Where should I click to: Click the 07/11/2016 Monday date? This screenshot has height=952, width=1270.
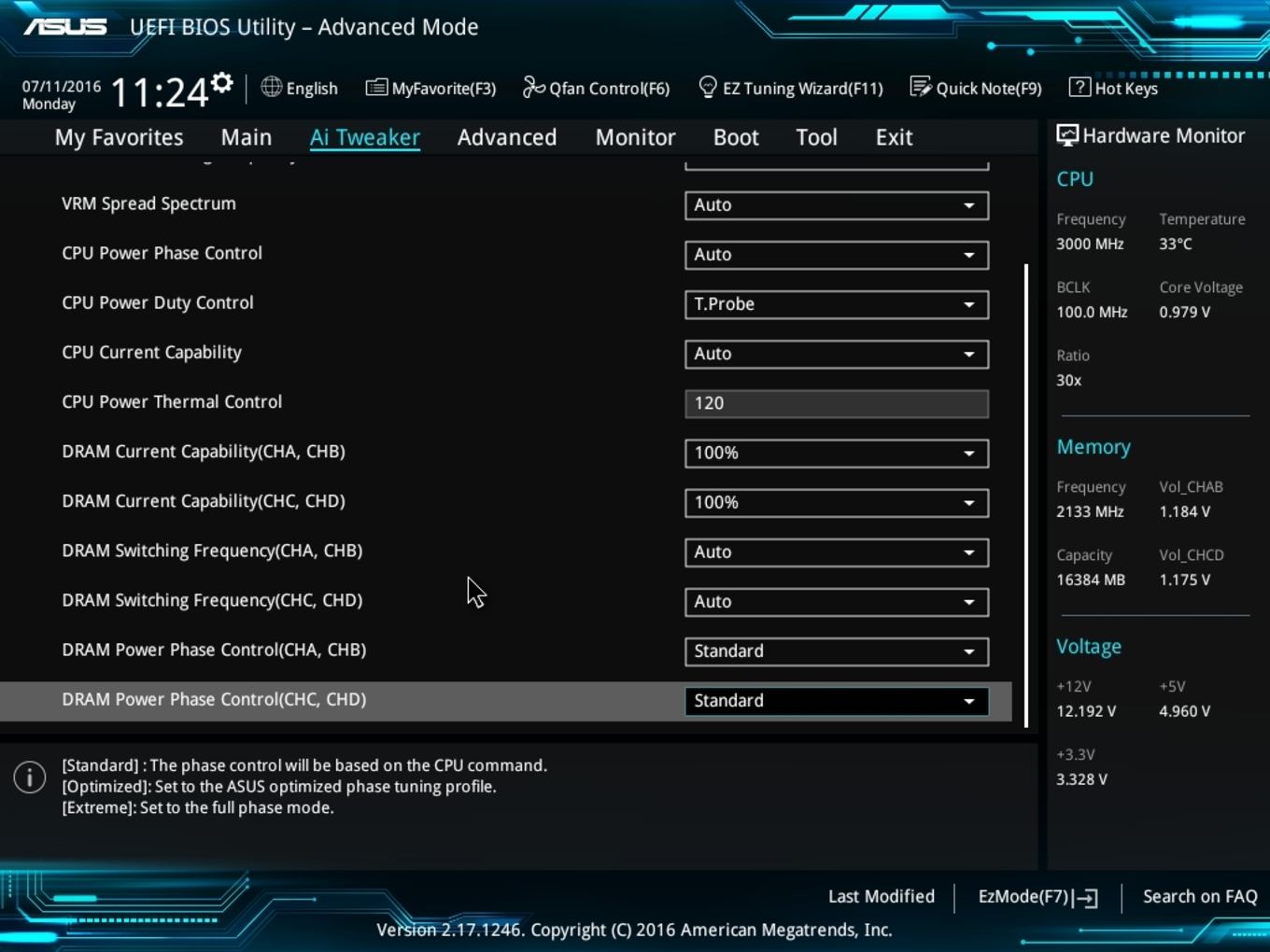62,95
